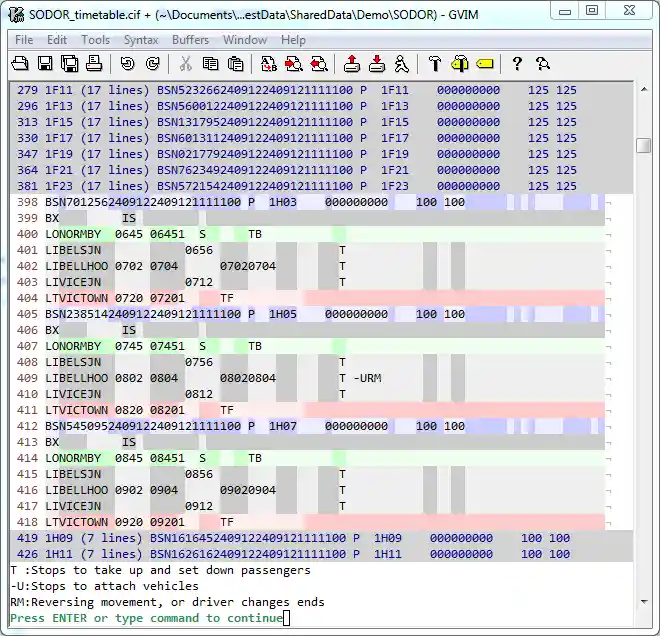Open the Tools menu

[x=96, y=40]
